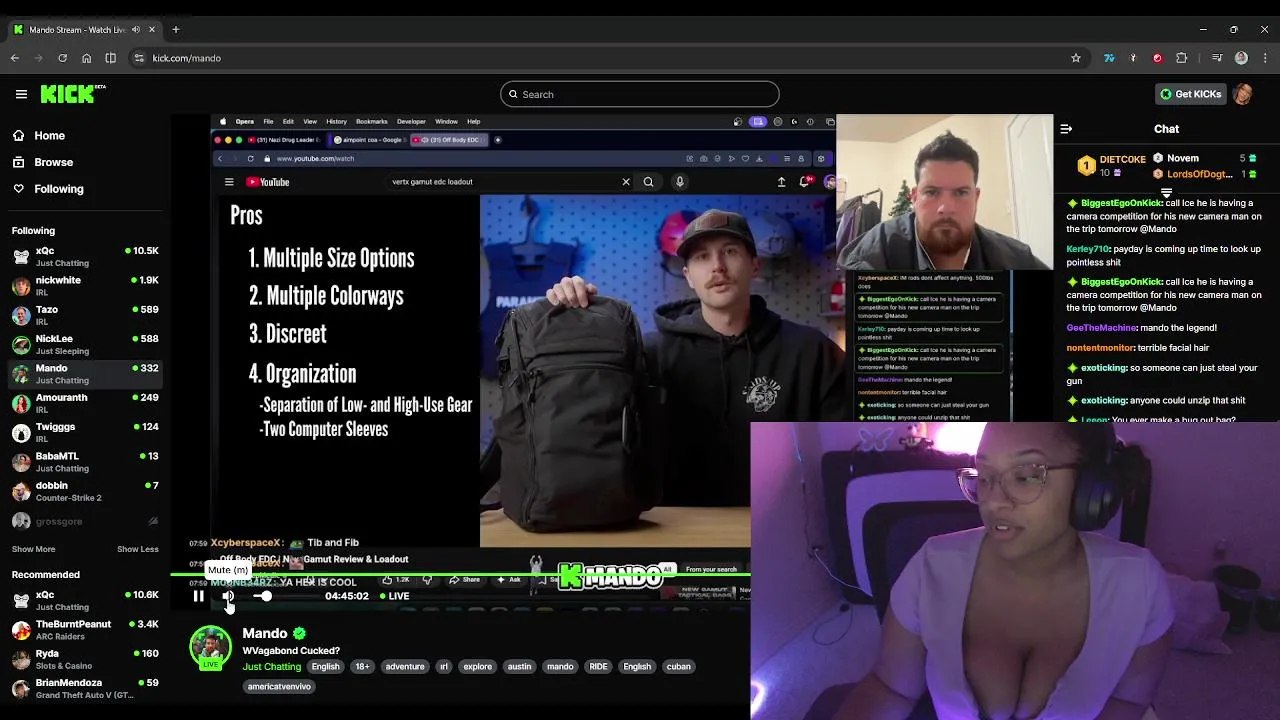Screen dimensions: 1280x720
Task: Open user profile avatar on Kick
Action: pyautogui.click(x=1243, y=94)
